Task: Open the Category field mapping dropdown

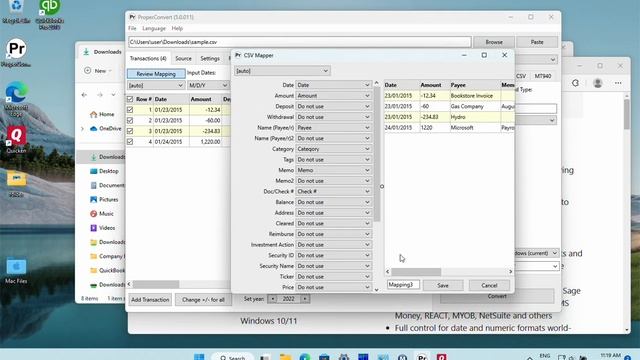Action: (333, 149)
